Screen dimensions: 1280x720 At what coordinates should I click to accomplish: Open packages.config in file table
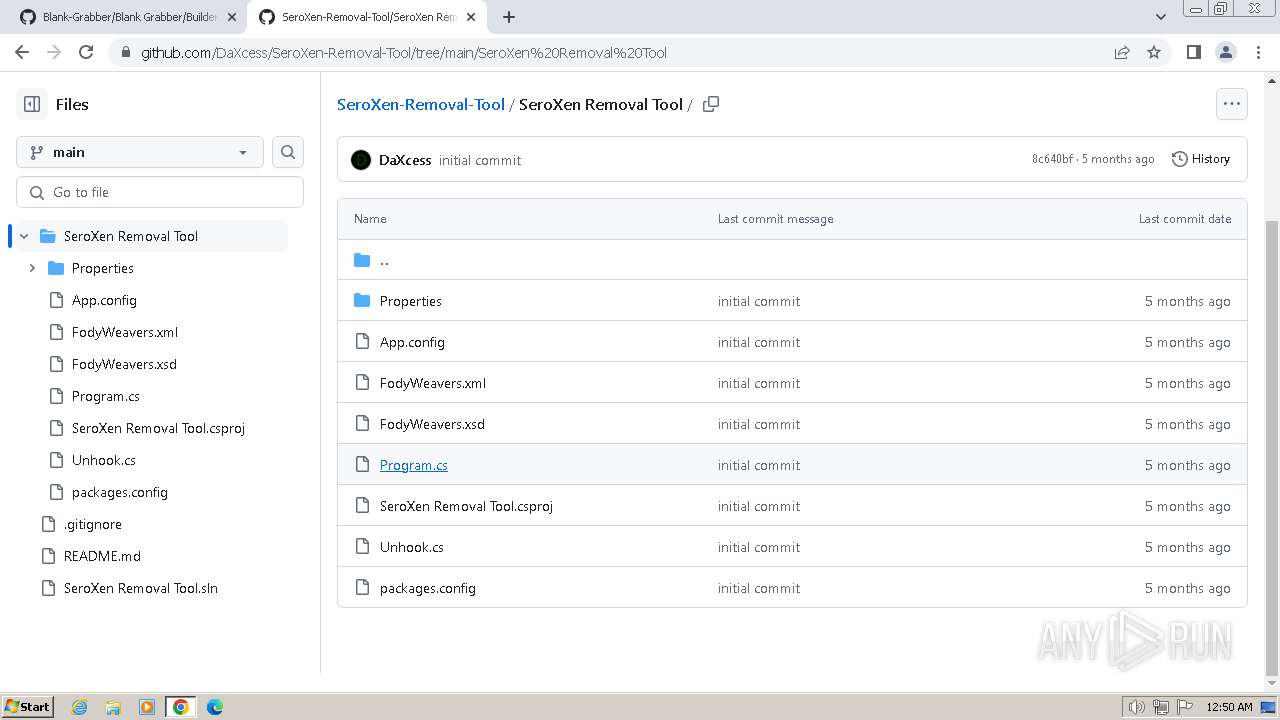pos(428,588)
